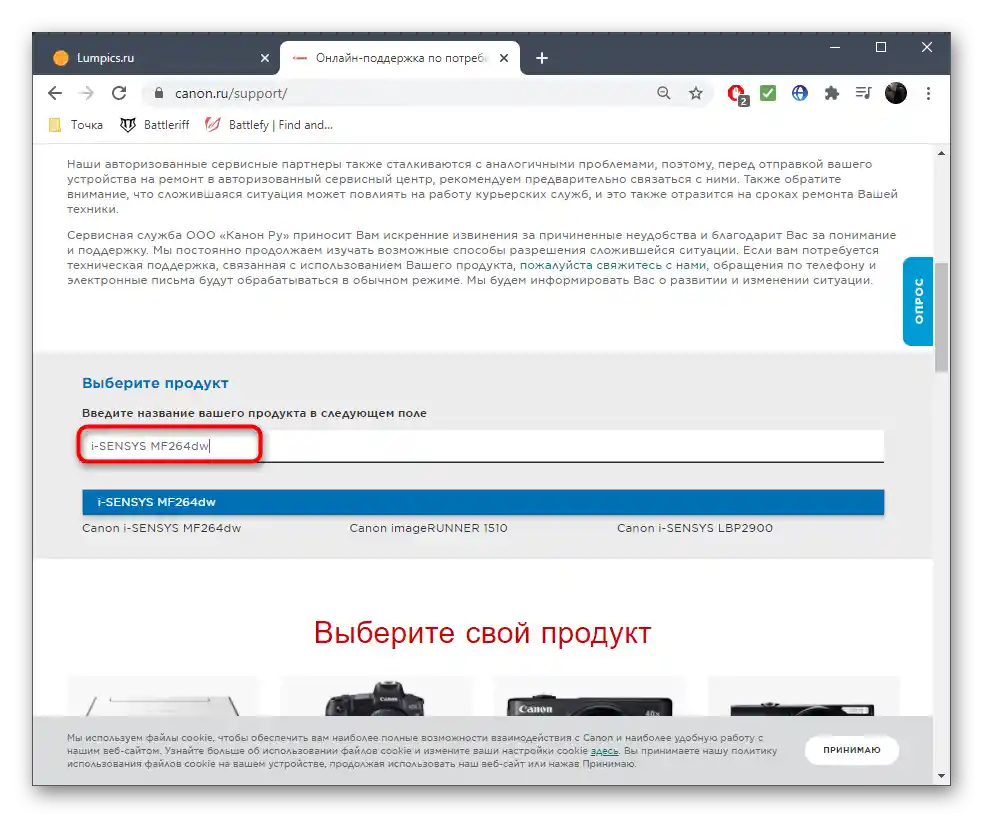983x818 pixels.
Task: Go back to the previous page
Action: point(55,93)
